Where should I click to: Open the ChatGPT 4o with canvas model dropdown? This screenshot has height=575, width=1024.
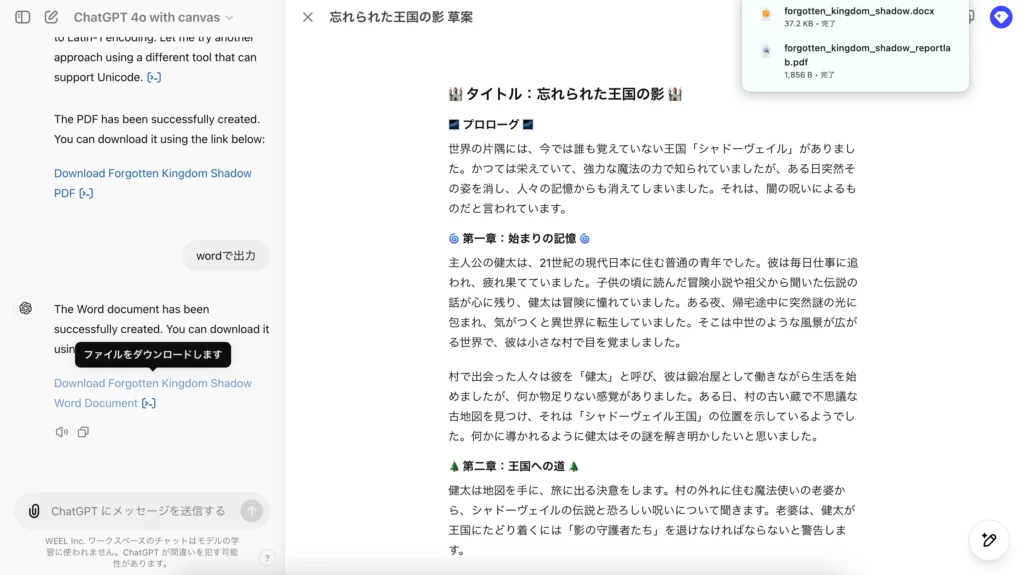tap(153, 17)
